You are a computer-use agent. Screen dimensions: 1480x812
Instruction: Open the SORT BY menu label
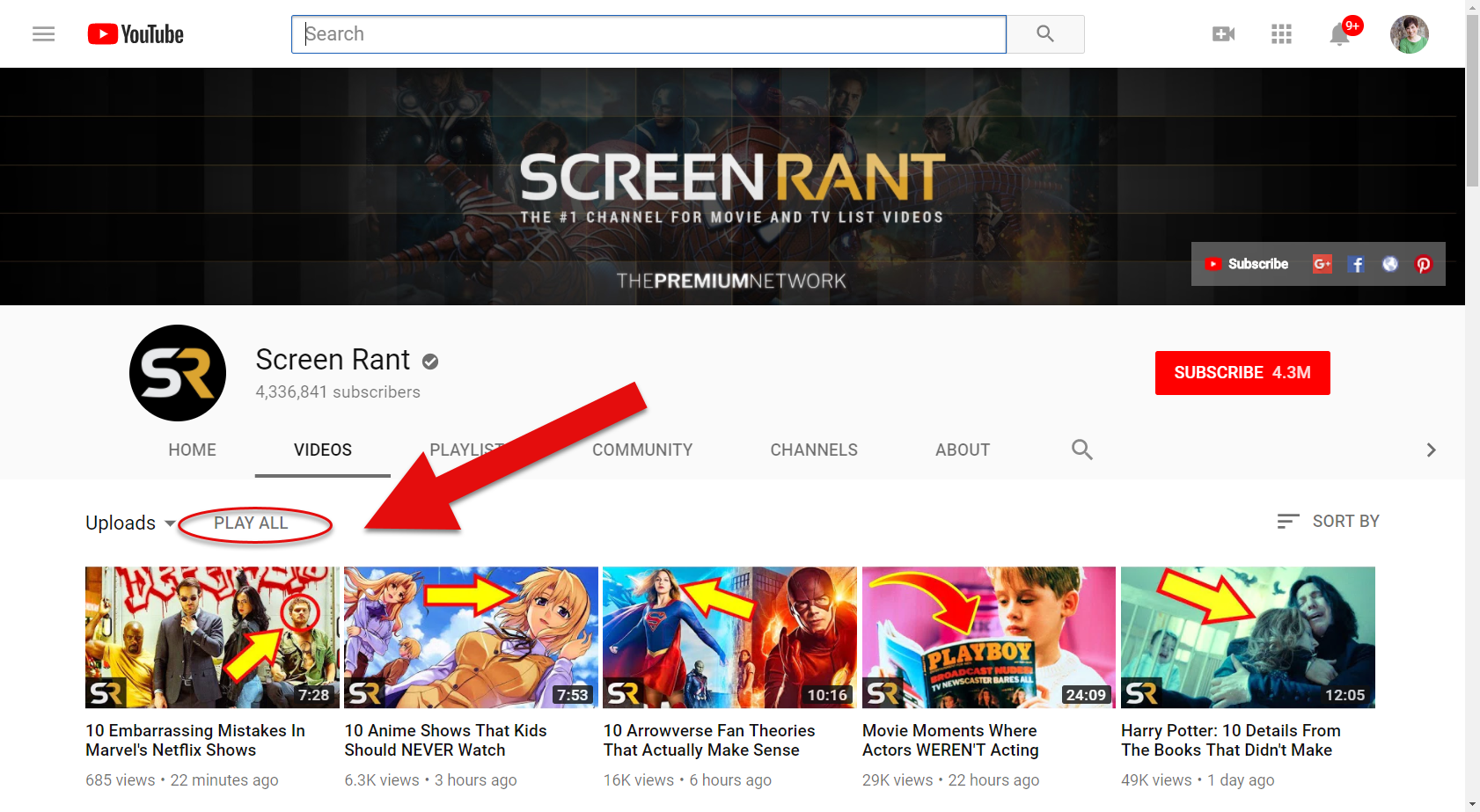pyautogui.click(x=1345, y=521)
